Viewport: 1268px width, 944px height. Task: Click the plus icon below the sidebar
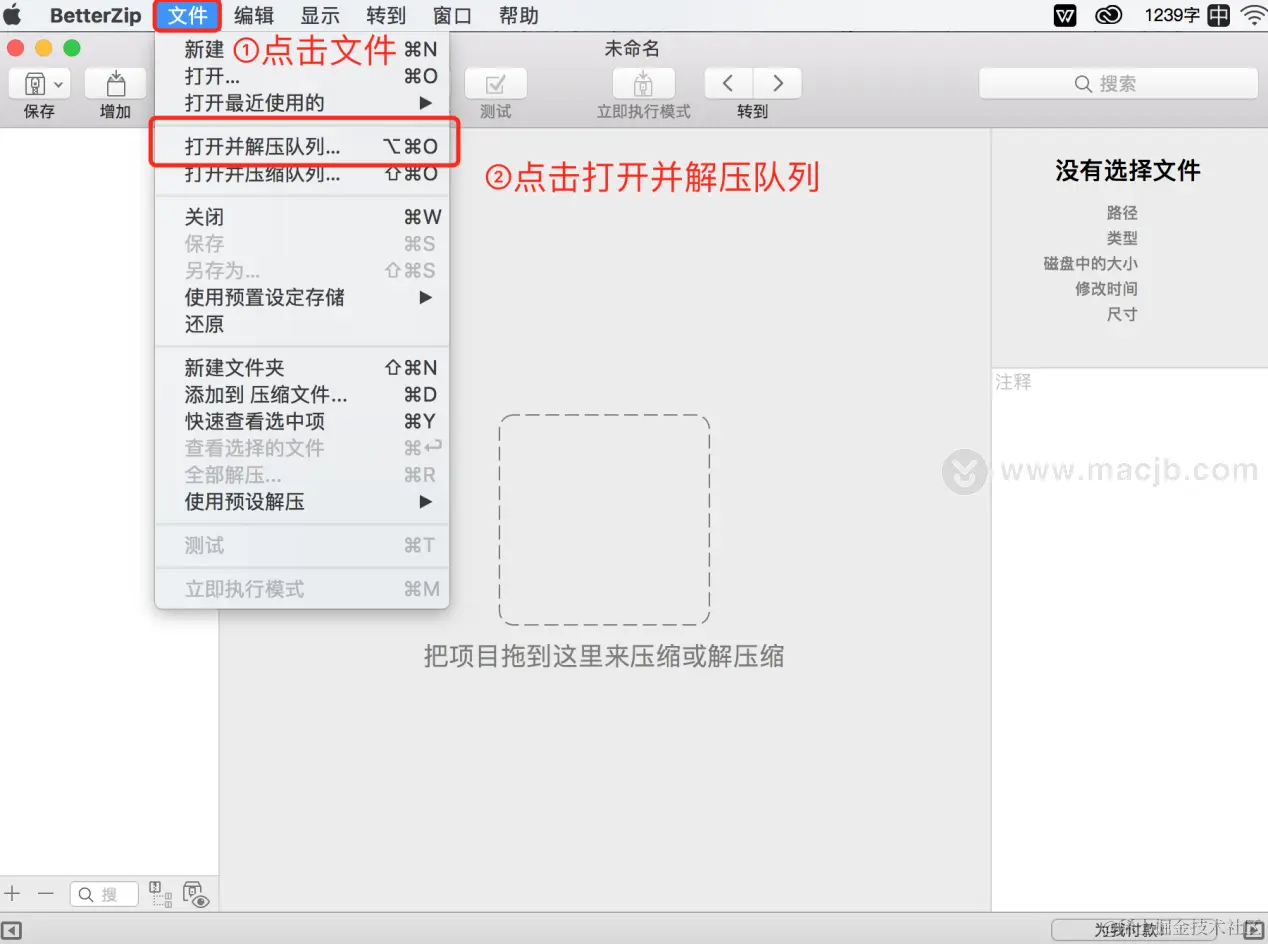(13, 893)
